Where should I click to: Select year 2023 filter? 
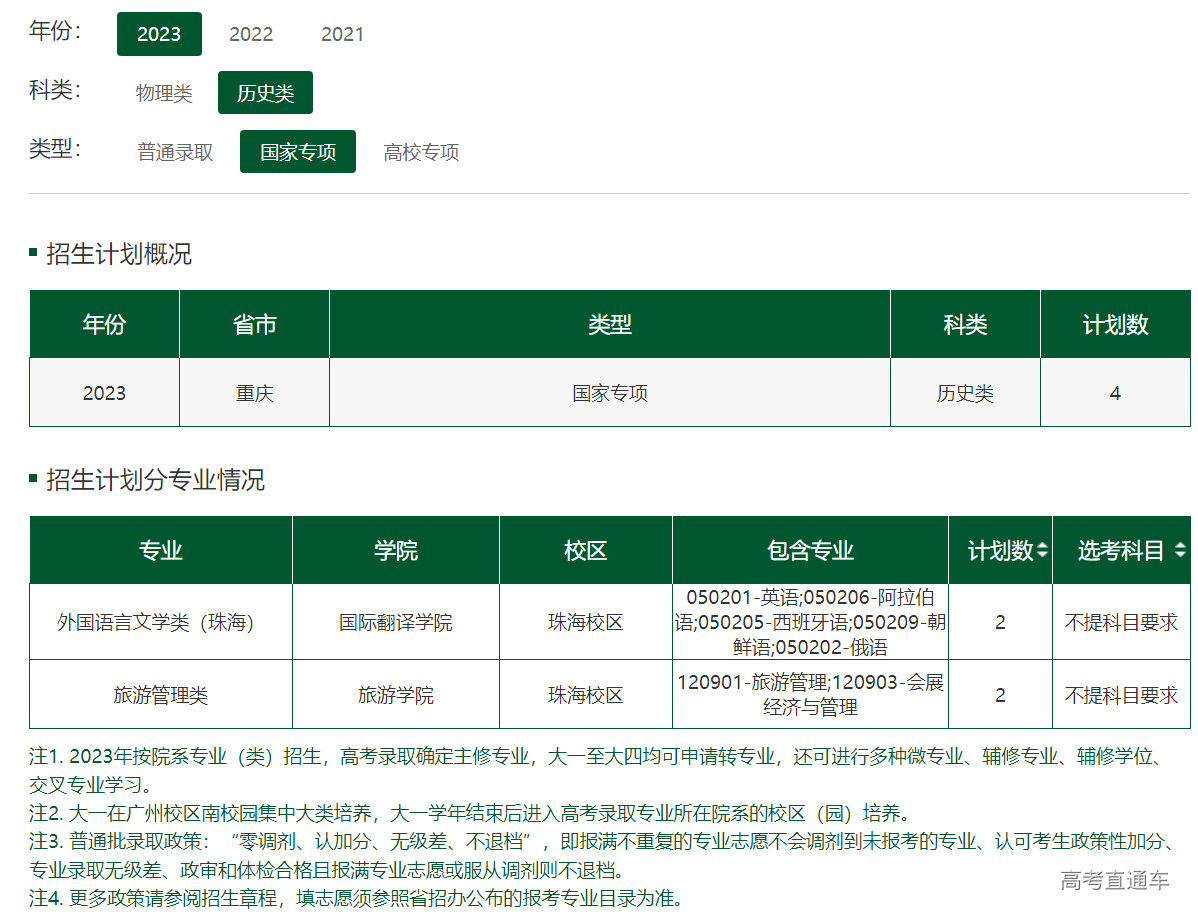point(159,34)
